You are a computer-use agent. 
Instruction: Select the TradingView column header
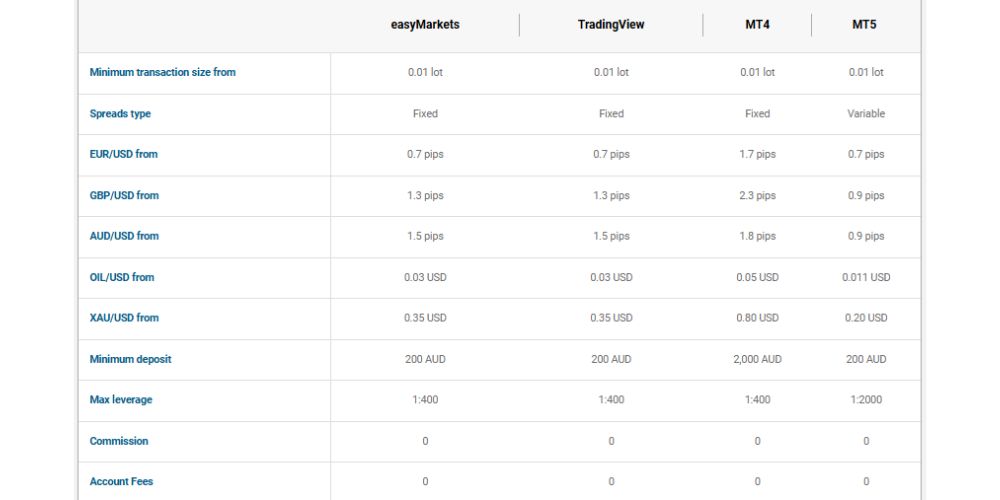[x=611, y=25]
